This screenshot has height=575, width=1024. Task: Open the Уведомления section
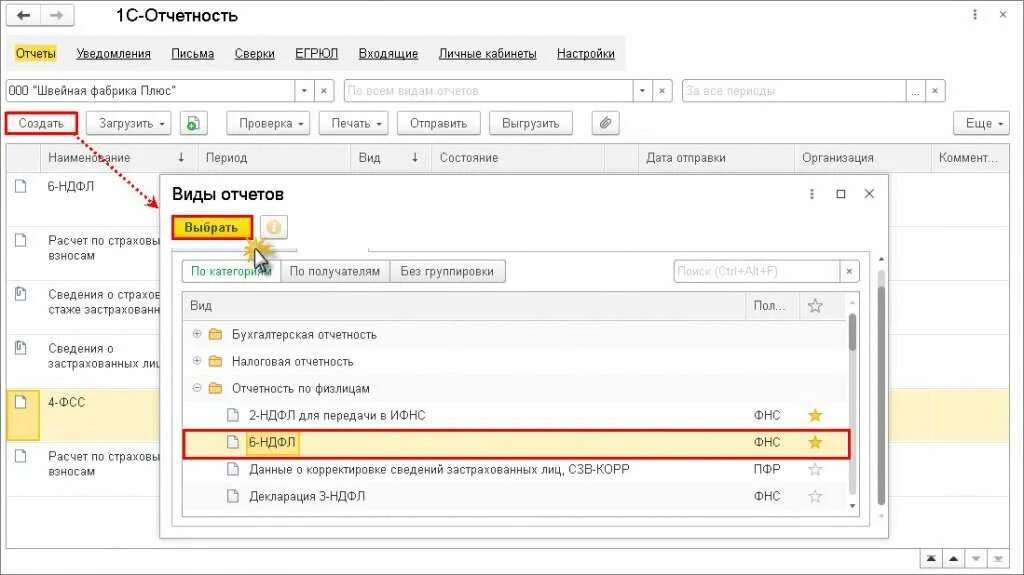coord(114,54)
